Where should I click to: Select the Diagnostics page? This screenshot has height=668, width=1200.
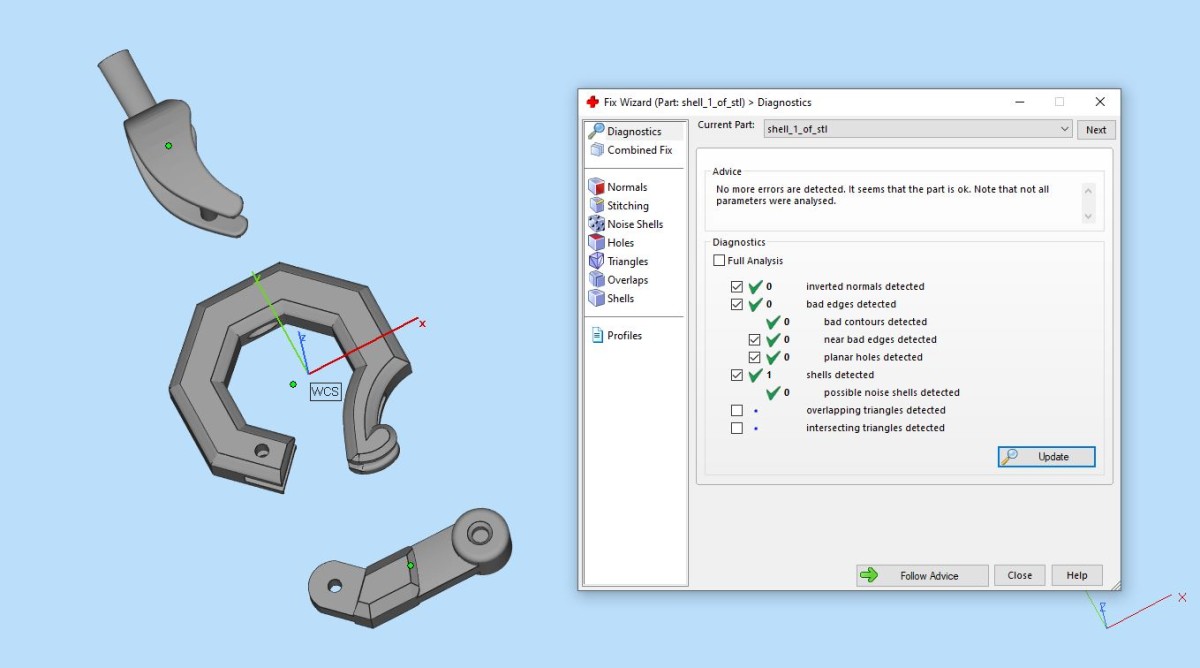pyautogui.click(x=634, y=131)
